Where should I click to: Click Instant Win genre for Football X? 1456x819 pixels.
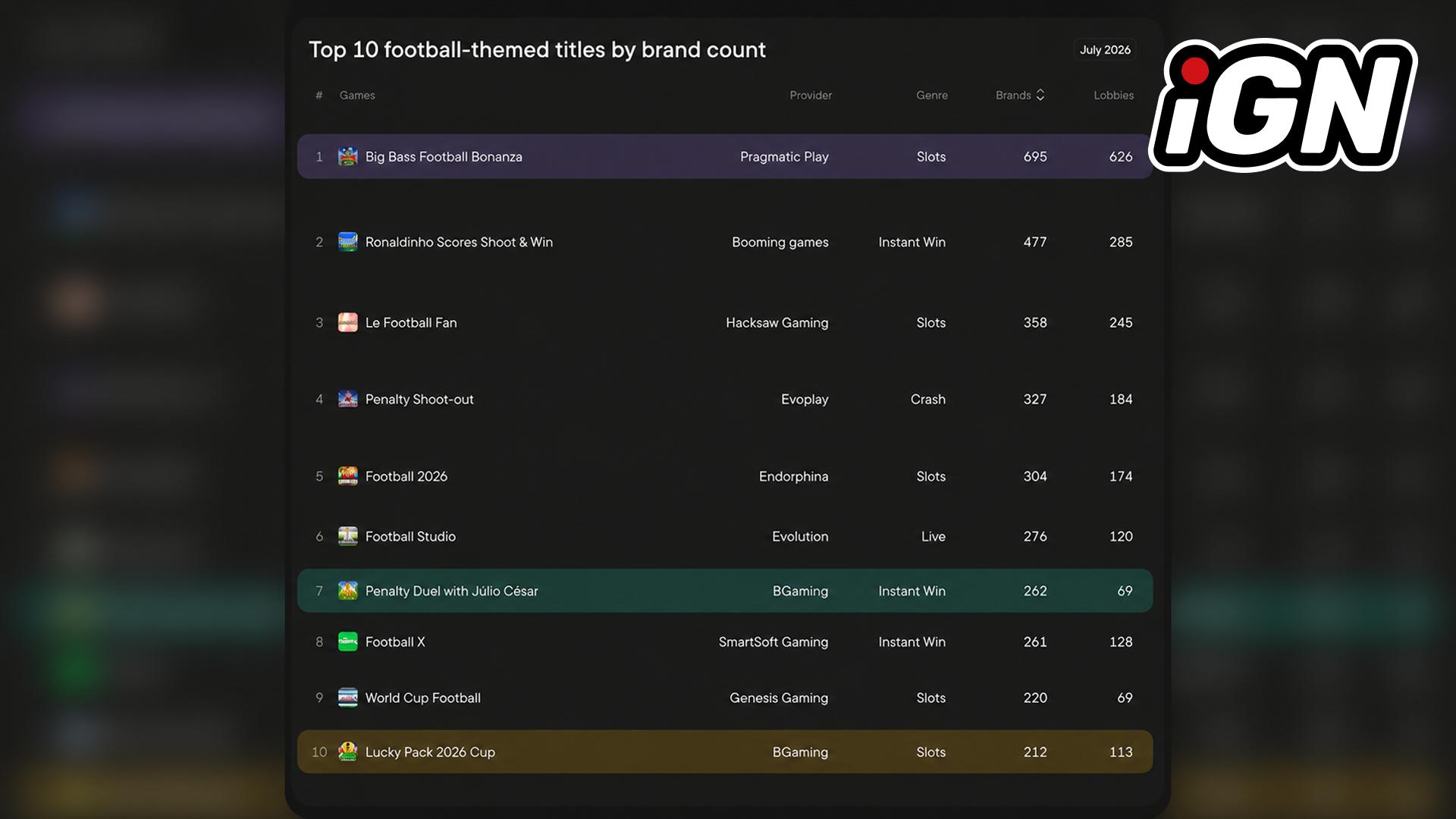(x=912, y=642)
